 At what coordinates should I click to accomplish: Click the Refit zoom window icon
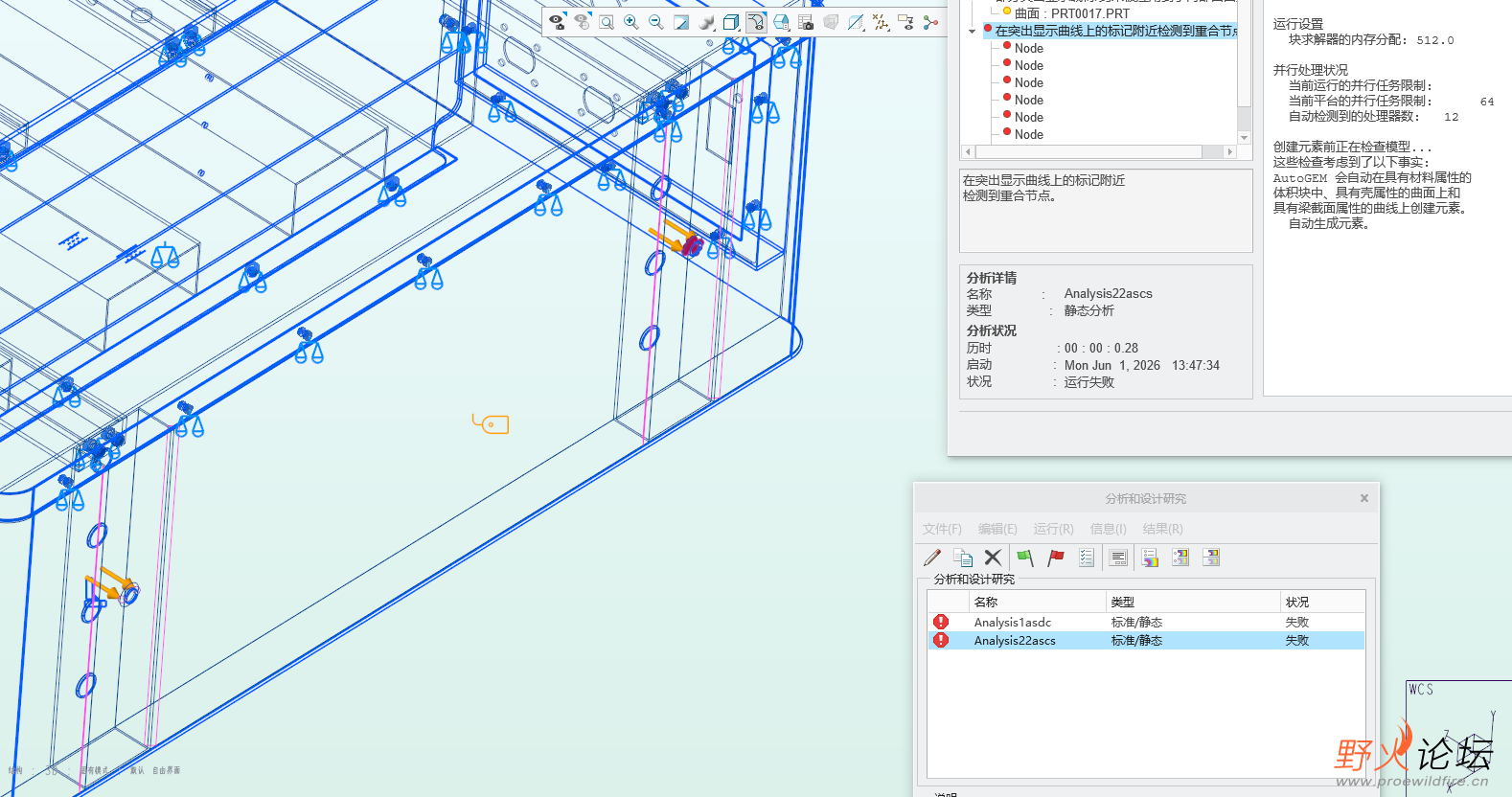coord(607,22)
